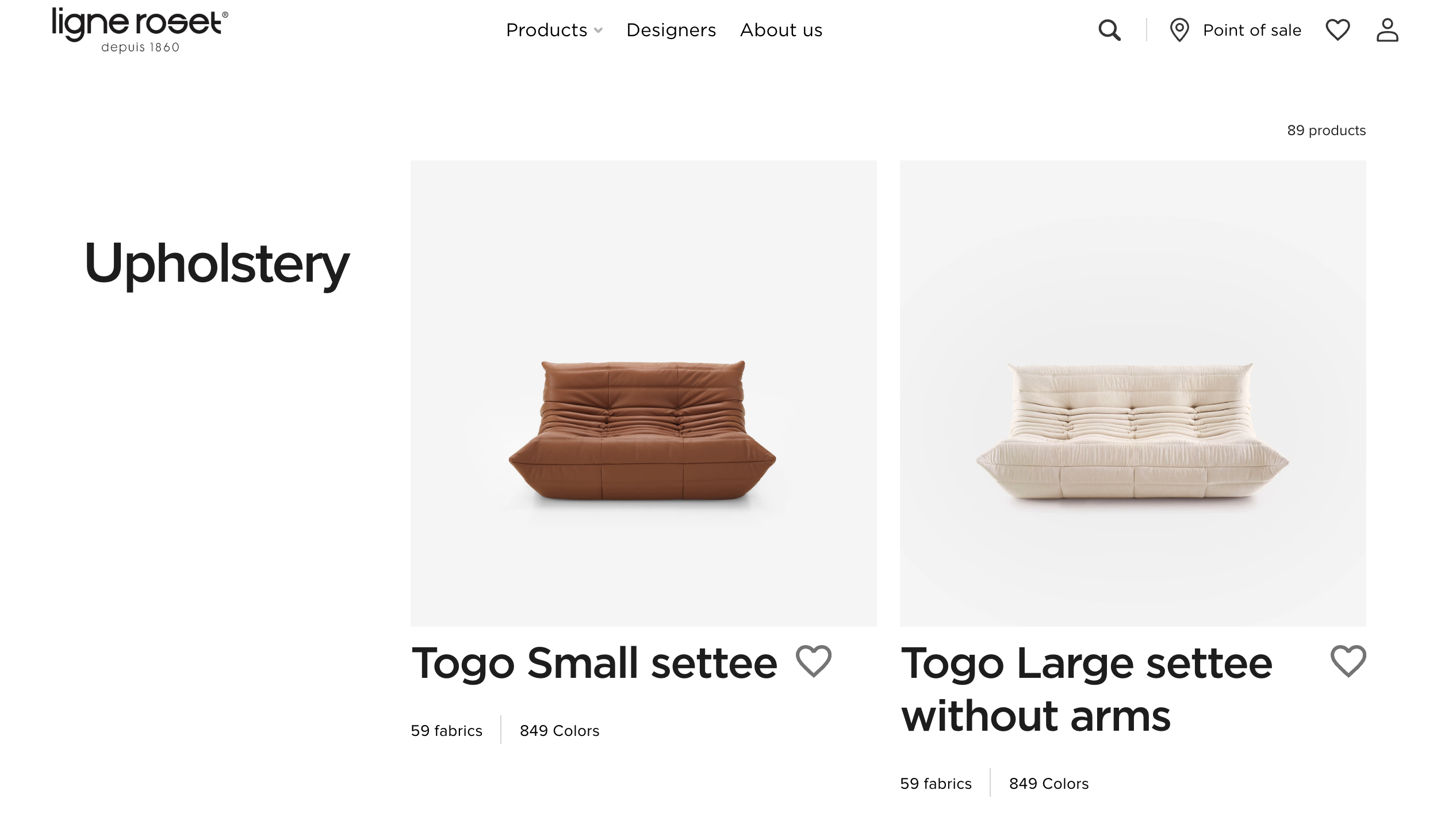Open the user account icon

click(x=1389, y=30)
